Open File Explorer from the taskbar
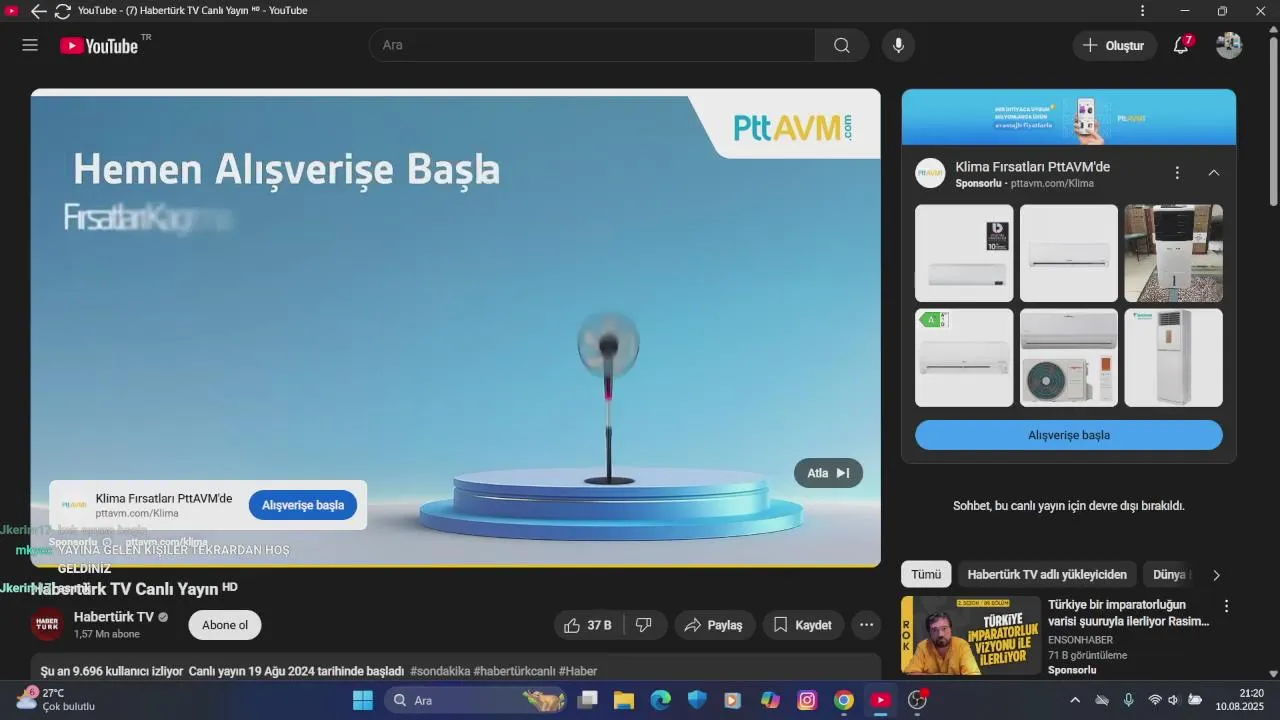 (x=624, y=700)
